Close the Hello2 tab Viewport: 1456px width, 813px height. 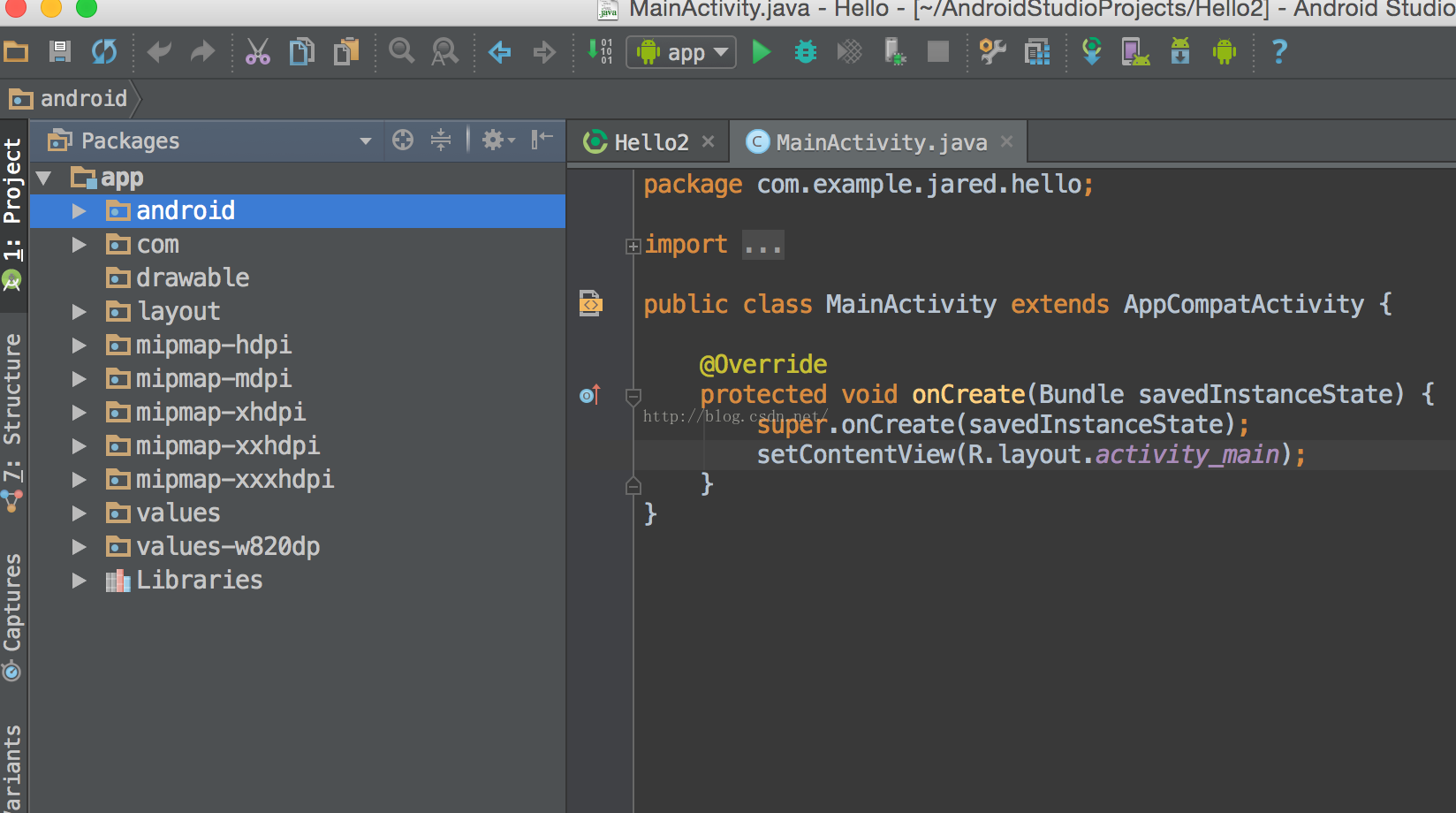click(x=708, y=141)
